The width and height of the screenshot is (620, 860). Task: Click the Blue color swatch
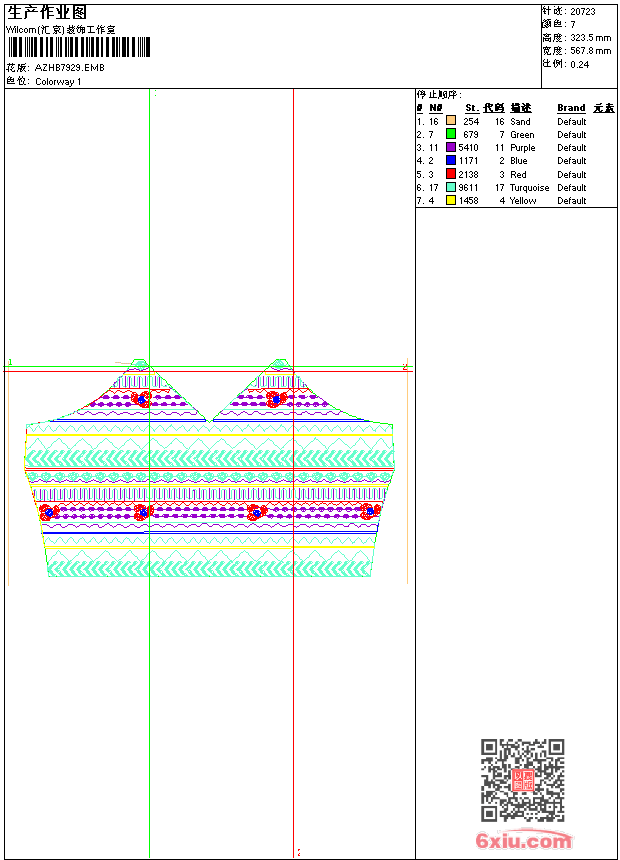[x=450, y=160]
